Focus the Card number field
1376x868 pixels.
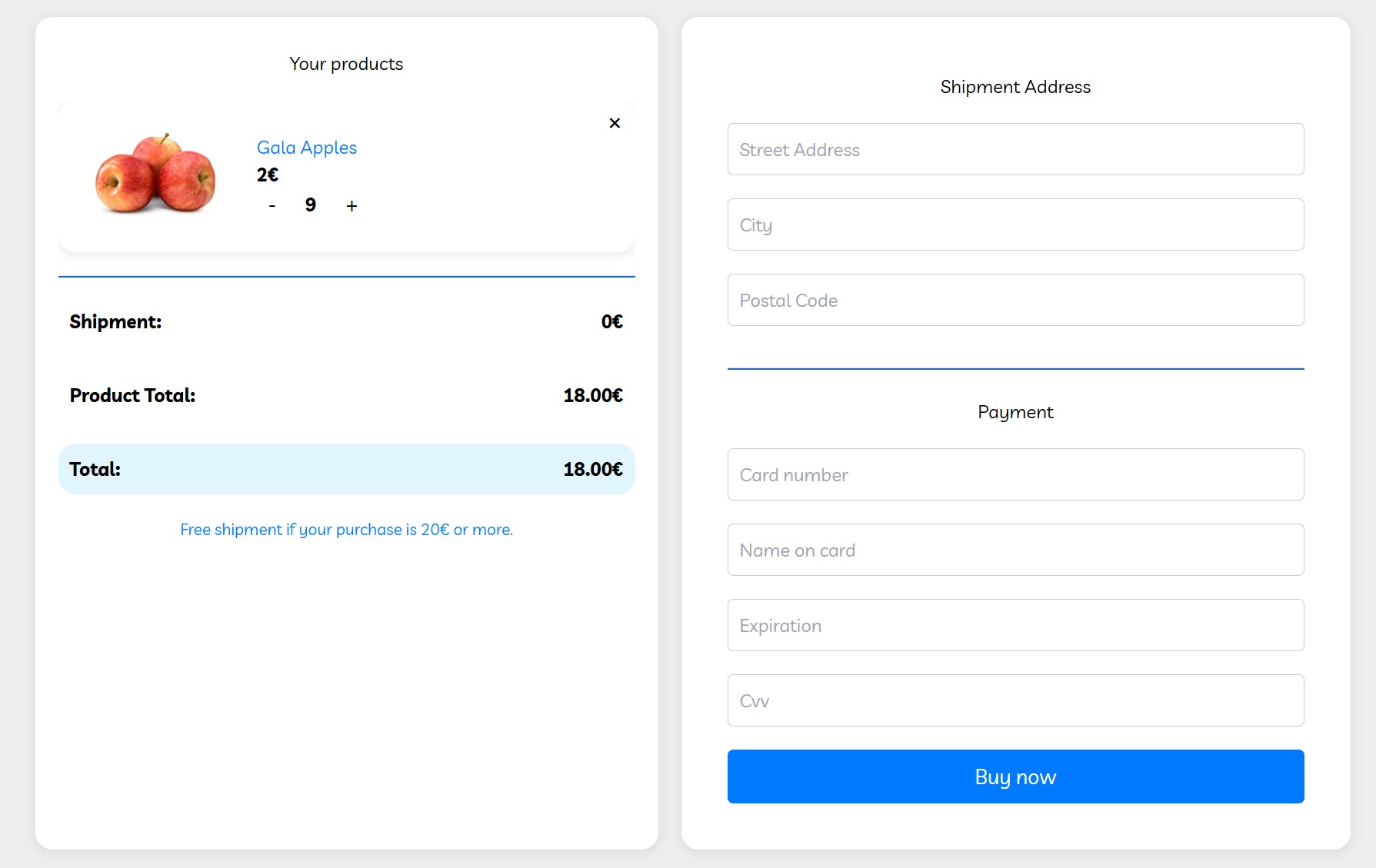point(1015,474)
